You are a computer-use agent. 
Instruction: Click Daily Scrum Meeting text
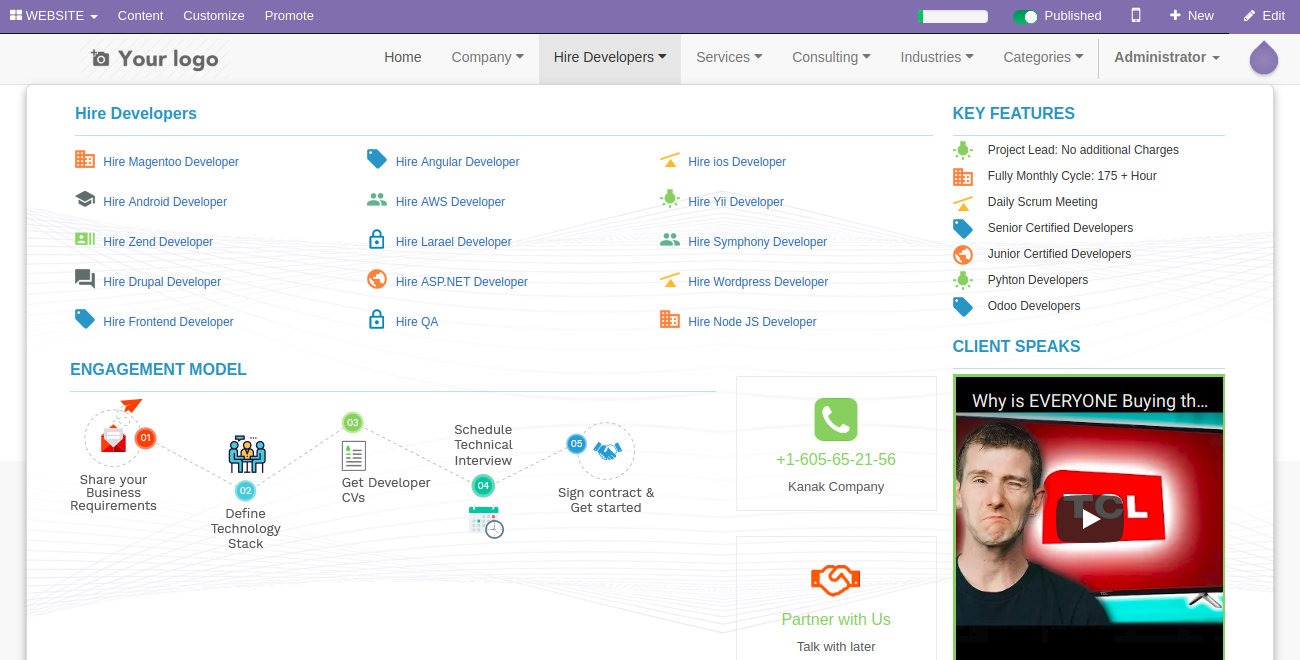tap(1042, 202)
